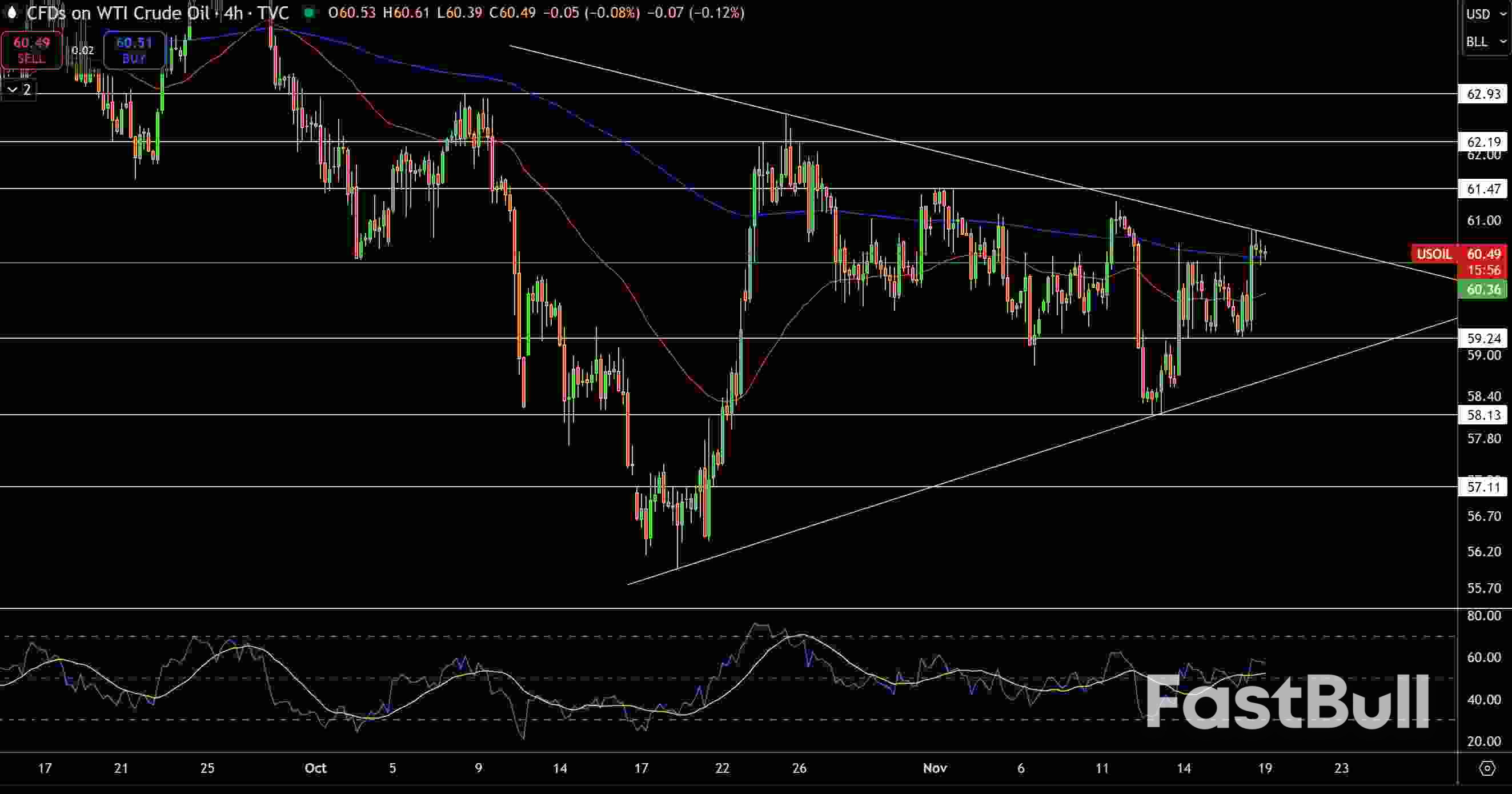Open chart settings gear icon
This screenshot has width=1512, height=794.
[1487, 768]
